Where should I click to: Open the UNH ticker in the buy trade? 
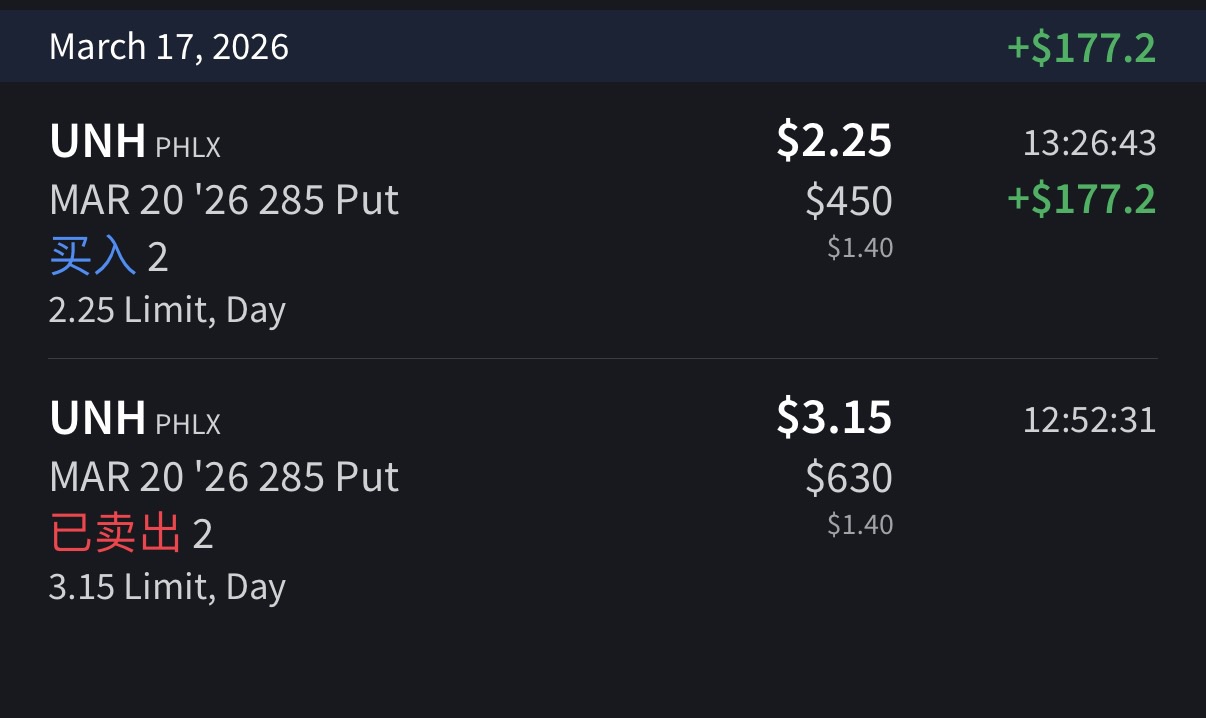[x=97, y=141]
